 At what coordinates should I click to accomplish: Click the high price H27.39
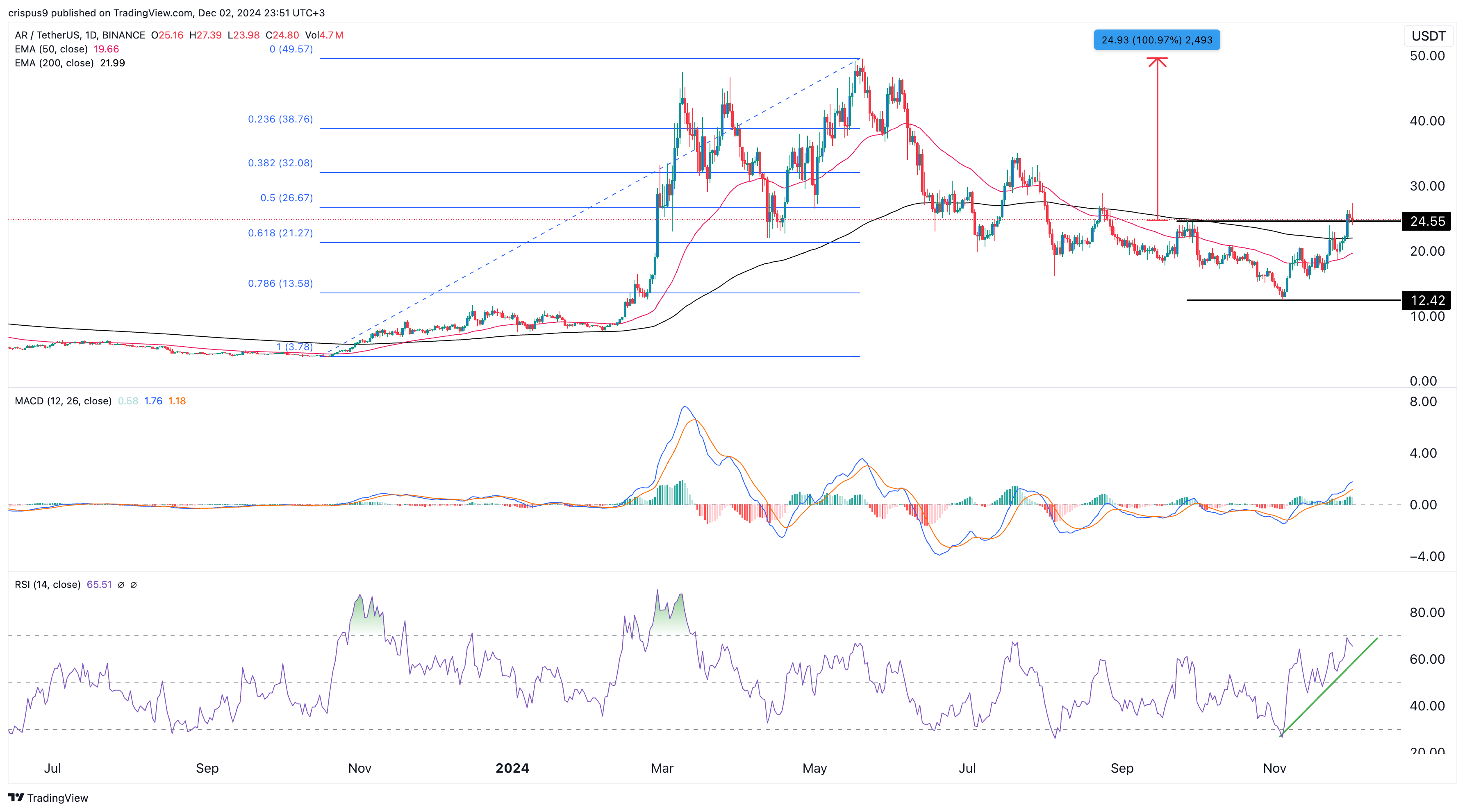(205, 35)
